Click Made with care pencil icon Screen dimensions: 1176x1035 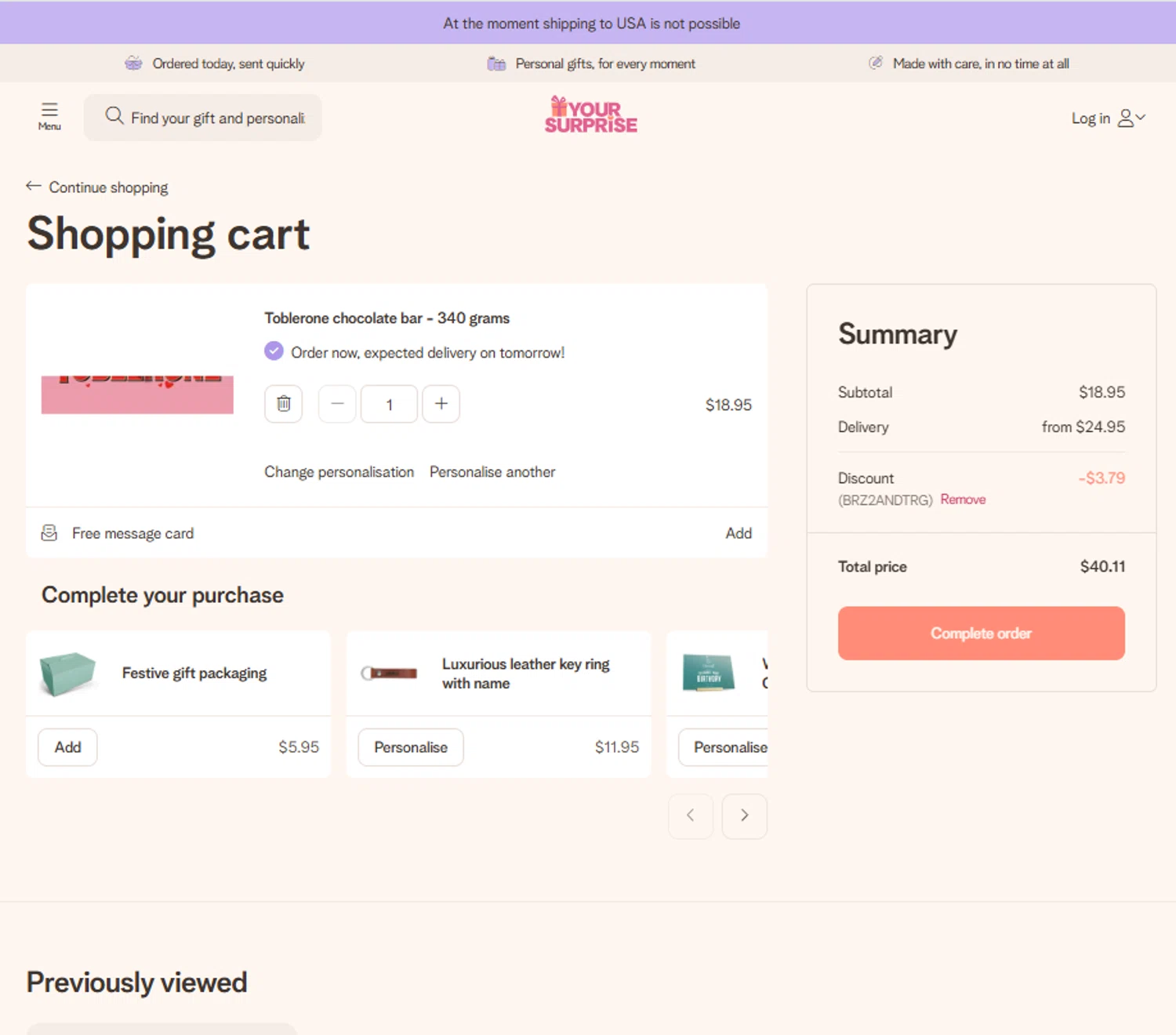click(x=876, y=63)
